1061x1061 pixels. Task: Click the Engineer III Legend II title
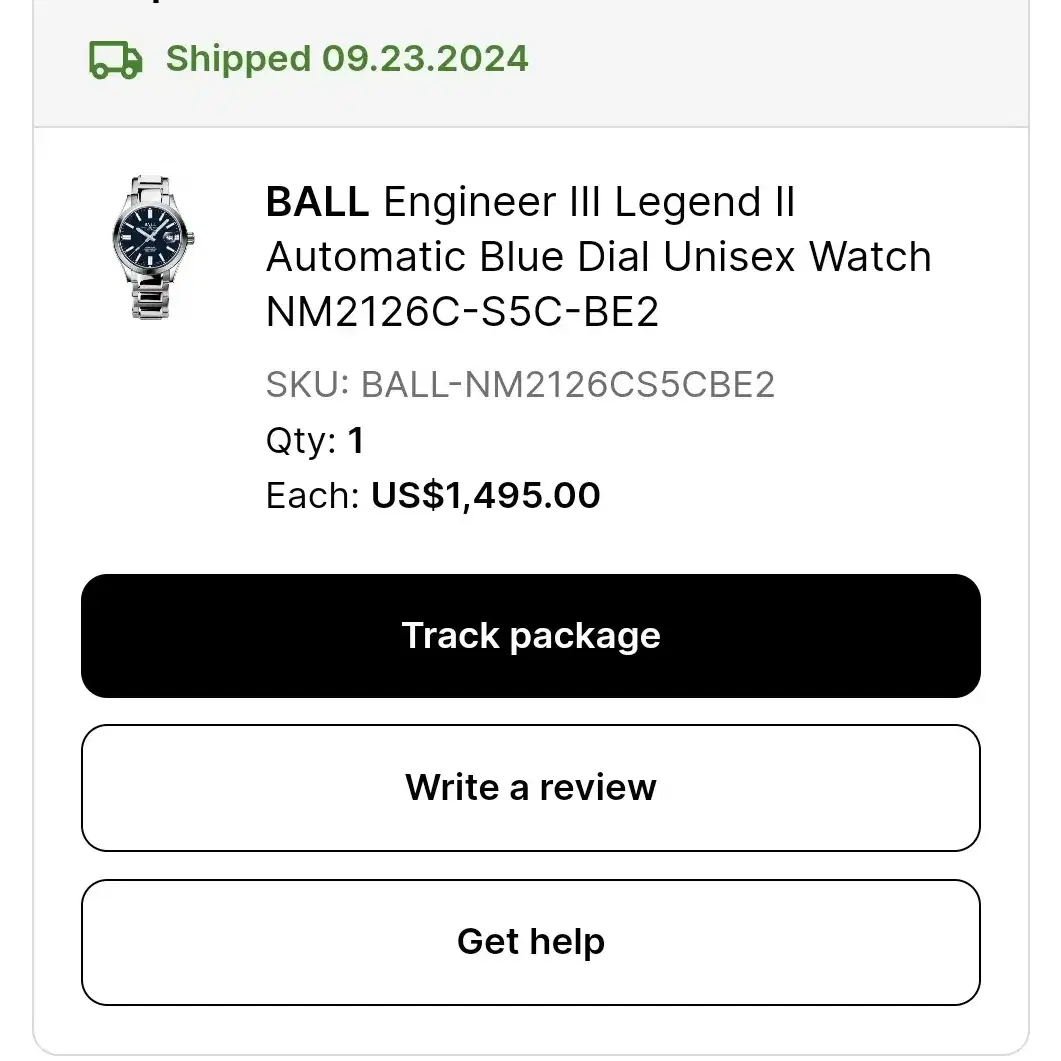point(589,202)
